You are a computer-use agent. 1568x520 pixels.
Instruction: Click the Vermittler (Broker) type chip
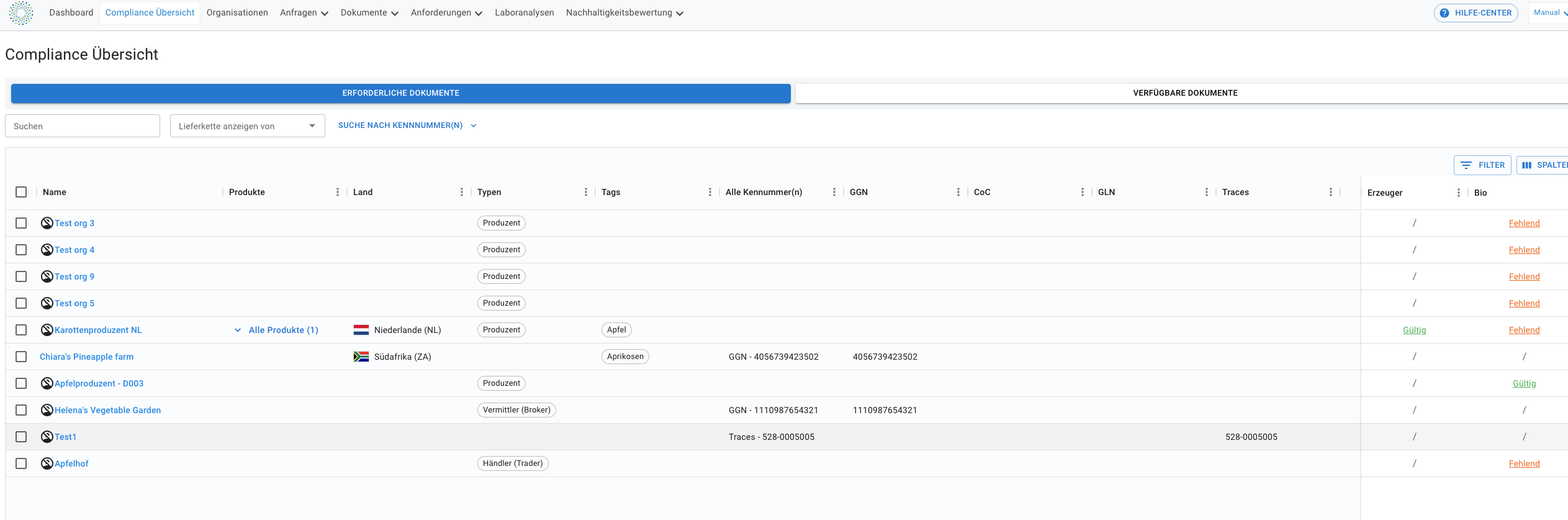click(516, 410)
